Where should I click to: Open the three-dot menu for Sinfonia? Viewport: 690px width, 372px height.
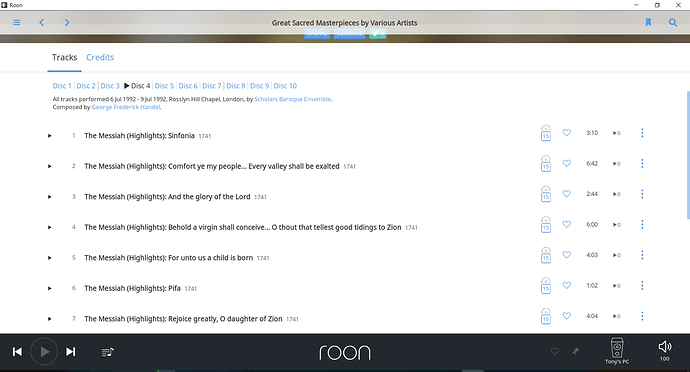click(642, 133)
